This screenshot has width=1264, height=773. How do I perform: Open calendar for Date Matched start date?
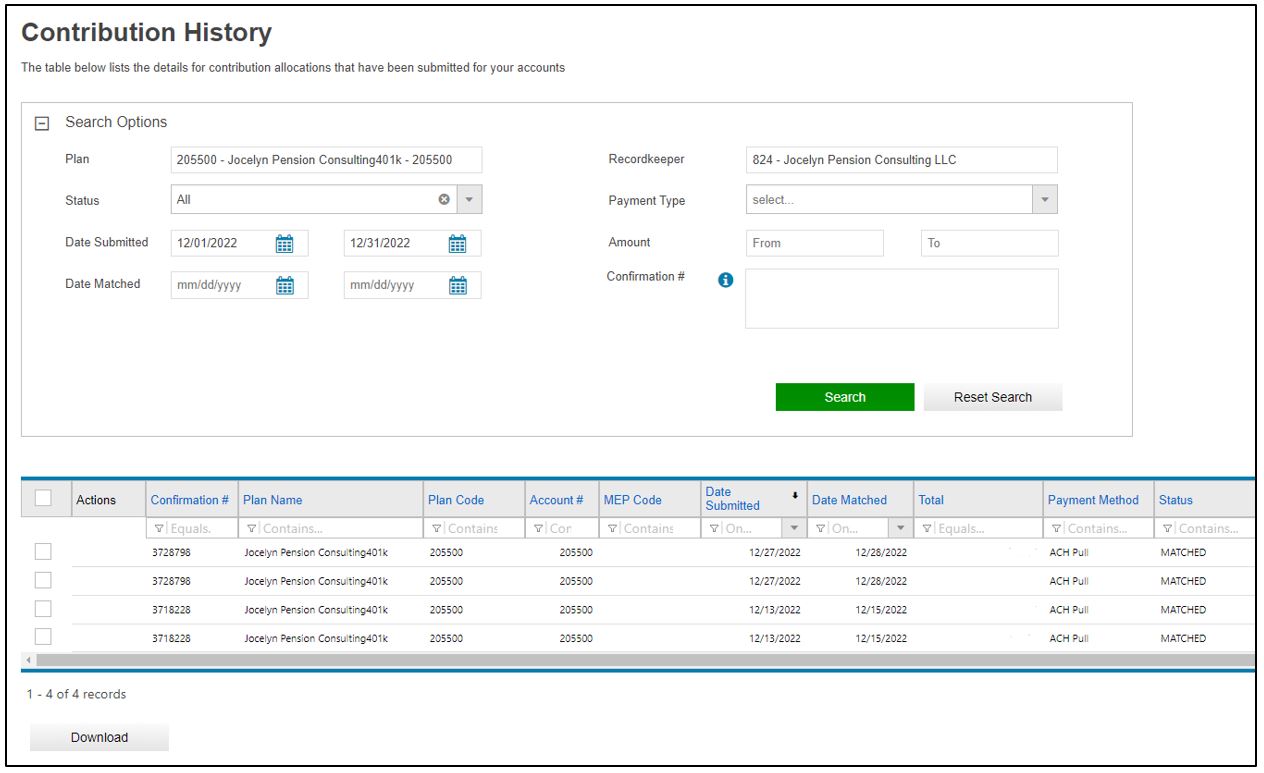coord(284,285)
